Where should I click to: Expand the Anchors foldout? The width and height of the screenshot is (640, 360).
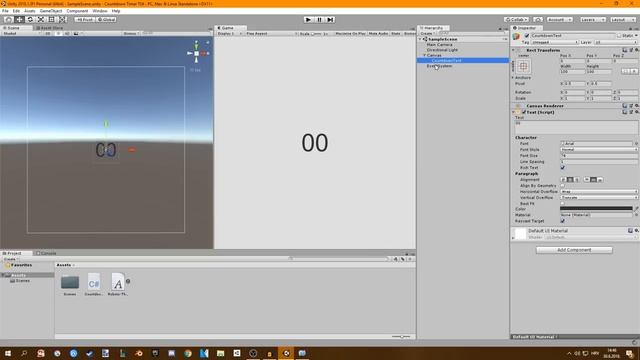pos(513,78)
